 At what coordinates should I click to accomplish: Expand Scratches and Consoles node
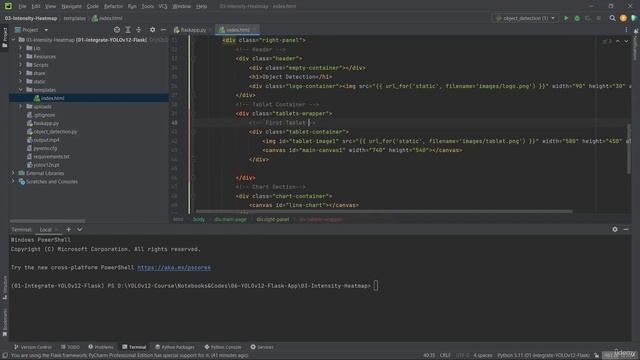[x=13, y=182]
